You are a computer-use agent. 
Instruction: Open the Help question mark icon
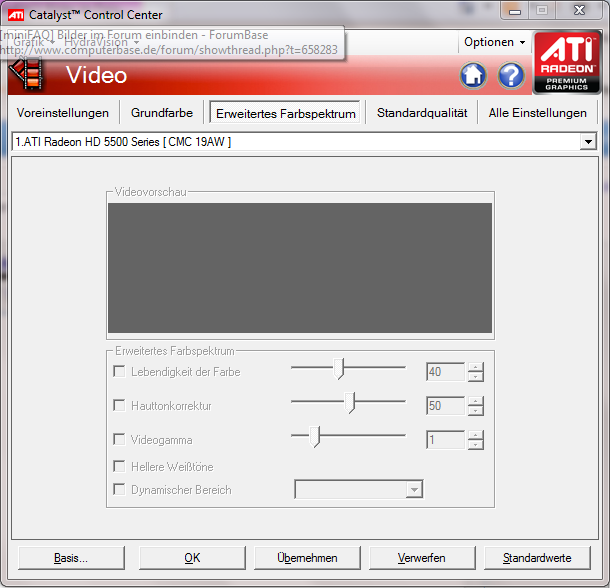(x=511, y=75)
